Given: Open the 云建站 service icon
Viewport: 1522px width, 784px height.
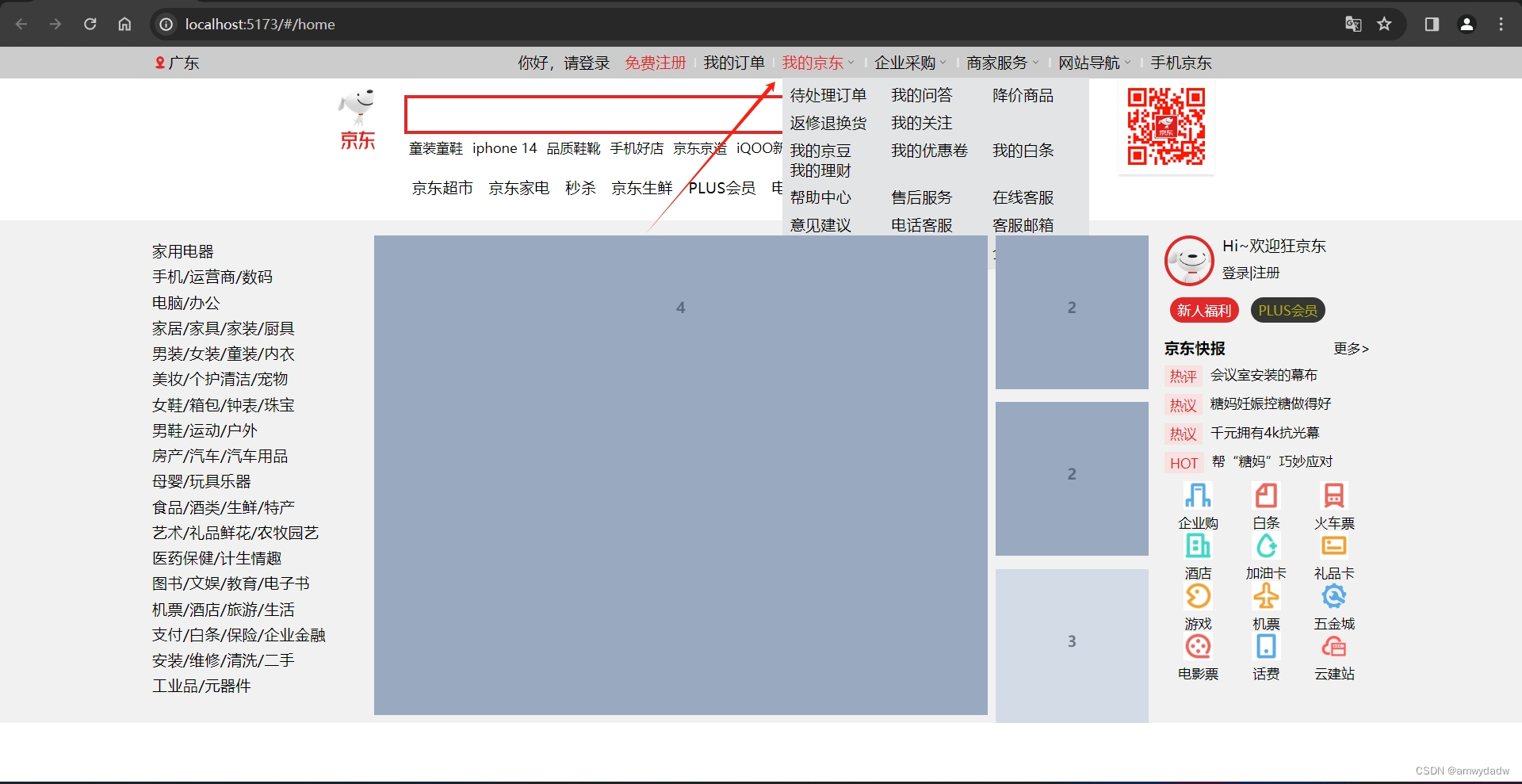Looking at the screenshot, I should point(1334,647).
